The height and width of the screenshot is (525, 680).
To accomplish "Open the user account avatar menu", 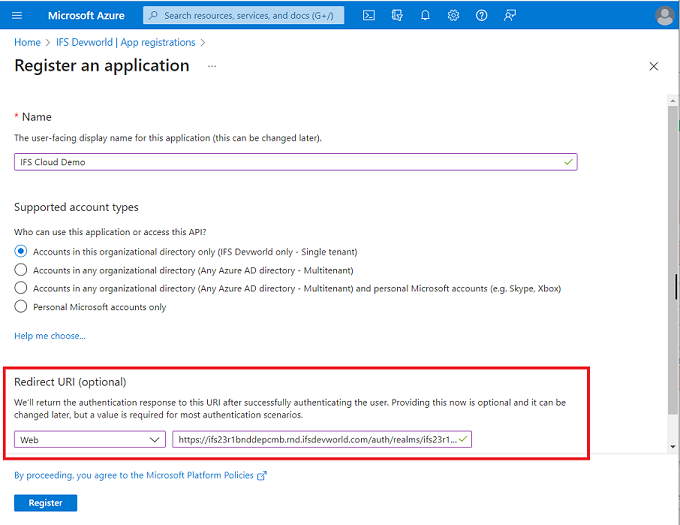I will coord(664,16).
